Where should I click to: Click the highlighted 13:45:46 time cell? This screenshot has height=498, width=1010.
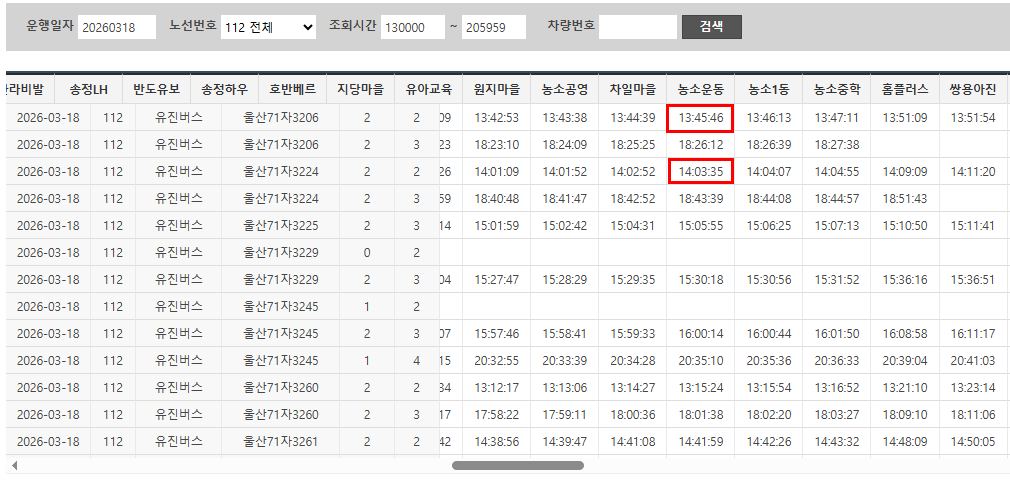(x=701, y=118)
